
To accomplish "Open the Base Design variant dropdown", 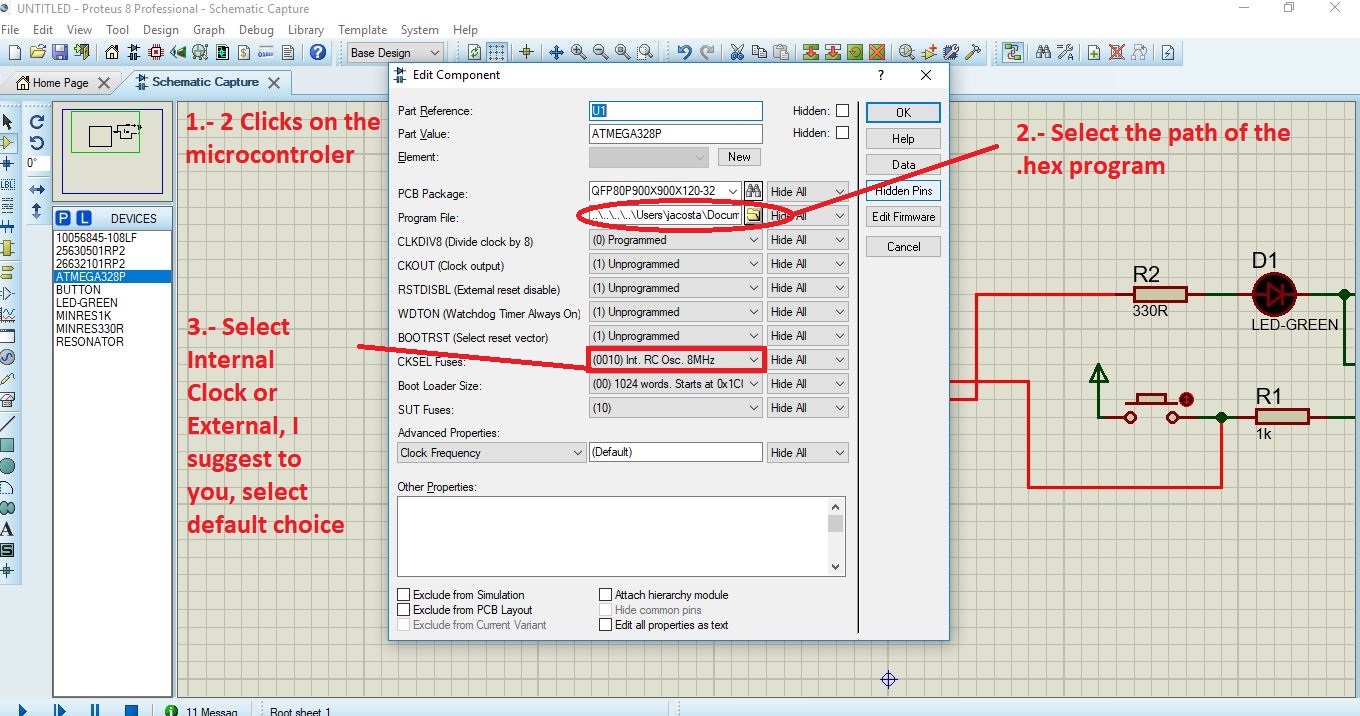I will point(394,52).
